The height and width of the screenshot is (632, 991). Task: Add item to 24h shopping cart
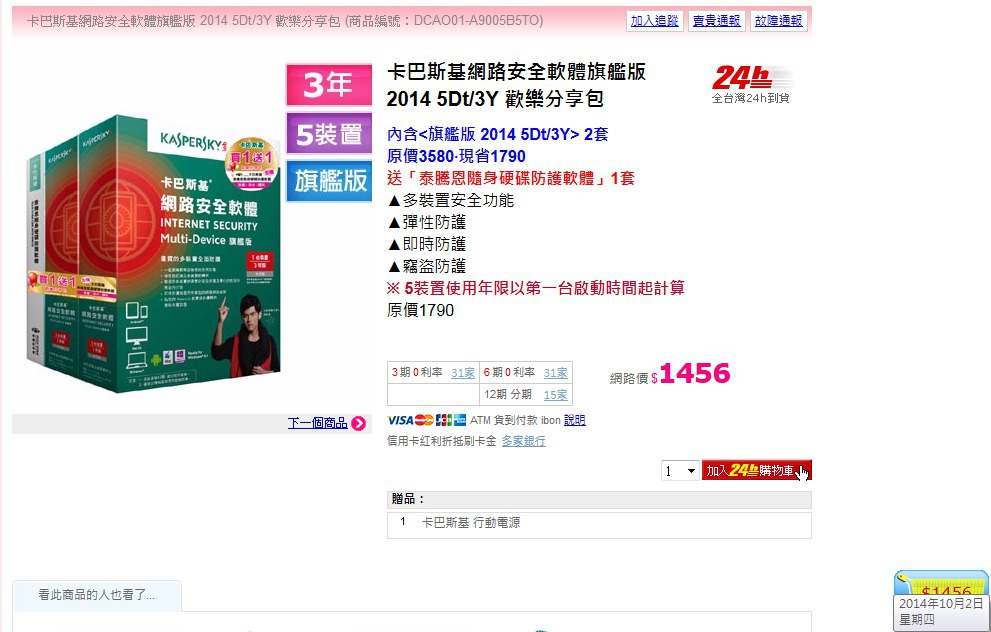[x=757, y=470]
